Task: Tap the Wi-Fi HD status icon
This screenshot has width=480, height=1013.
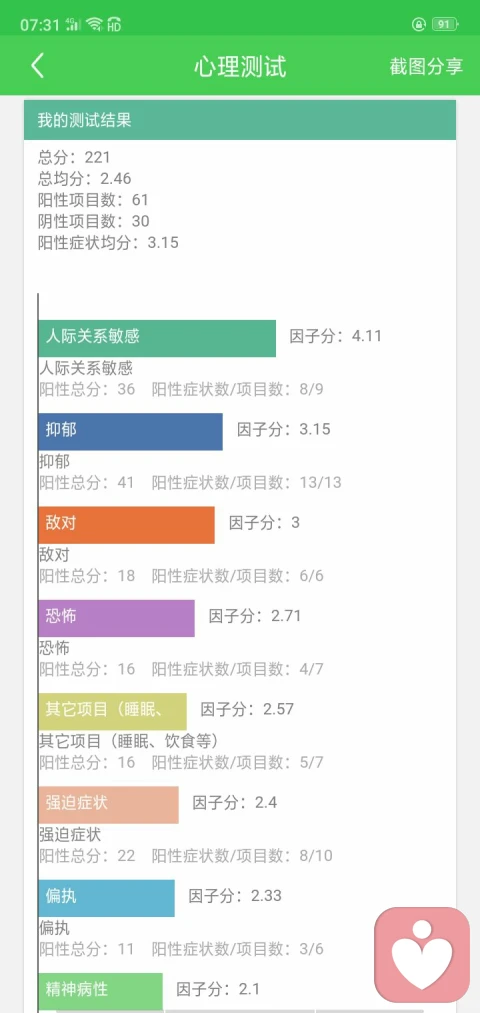Action: (103, 25)
